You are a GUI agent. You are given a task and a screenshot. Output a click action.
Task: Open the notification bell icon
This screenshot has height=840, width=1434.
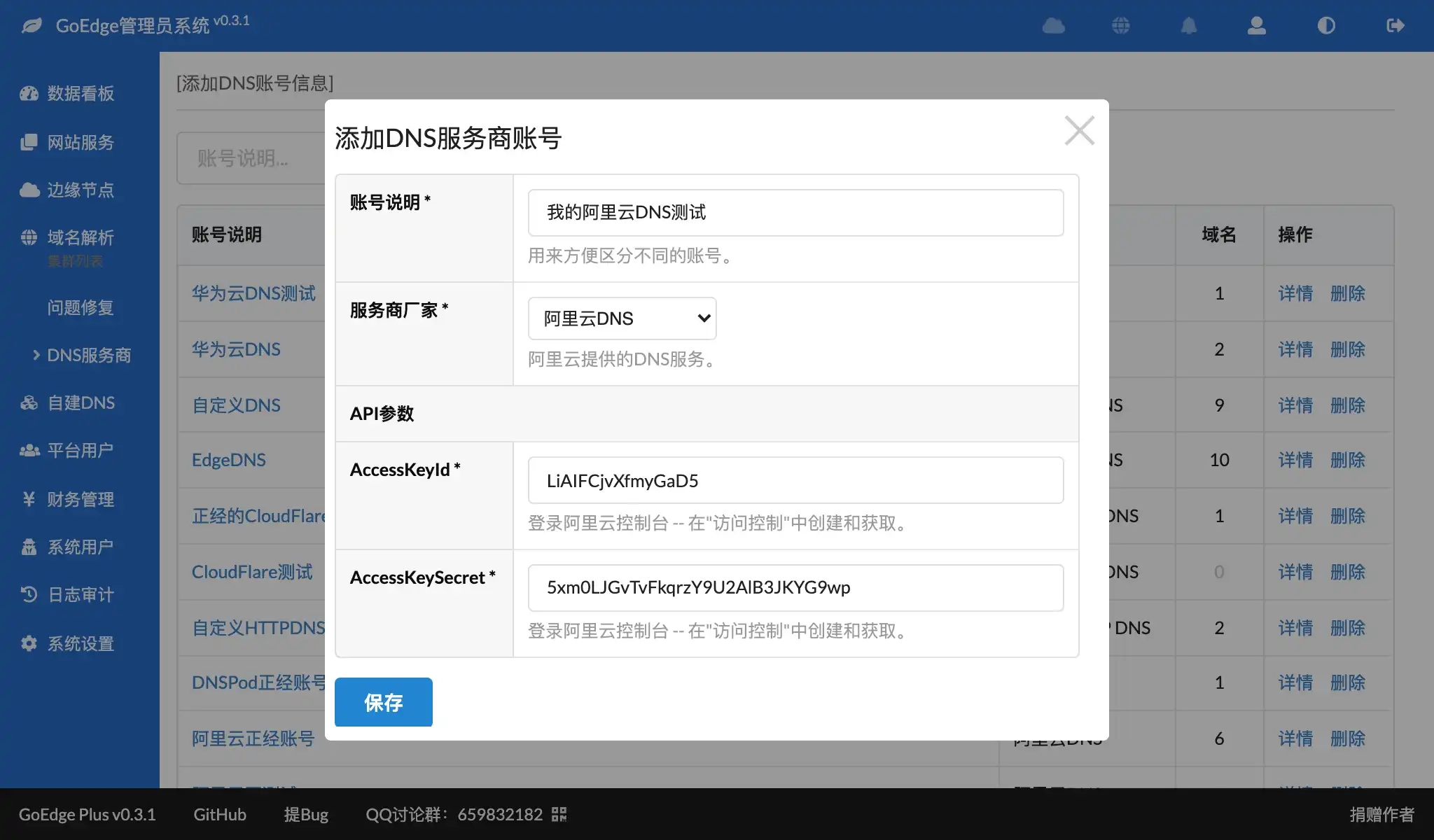(1188, 26)
